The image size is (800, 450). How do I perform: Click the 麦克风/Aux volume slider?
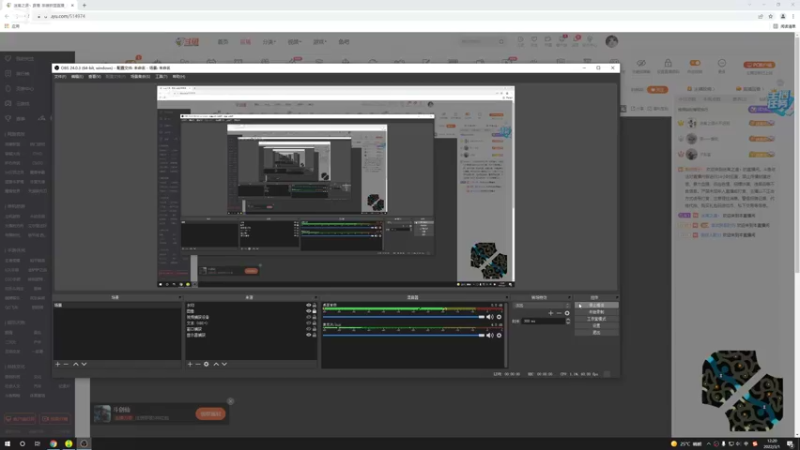pos(404,336)
